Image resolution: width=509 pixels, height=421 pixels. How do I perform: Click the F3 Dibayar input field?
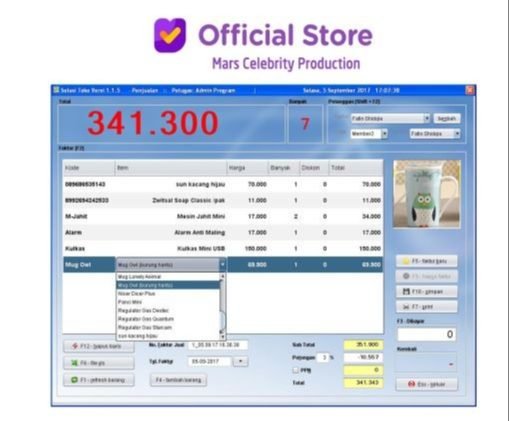click(426, 334)
